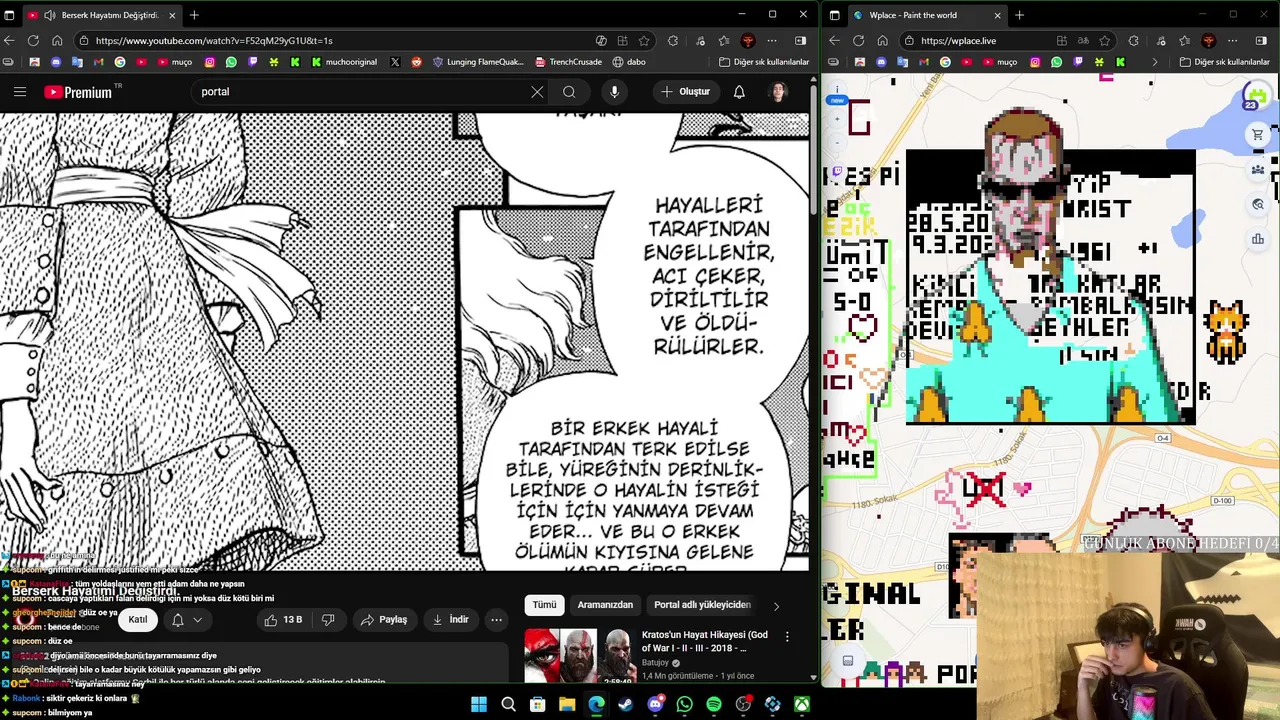Open the YouTube account avatar menu

[778, 92]
